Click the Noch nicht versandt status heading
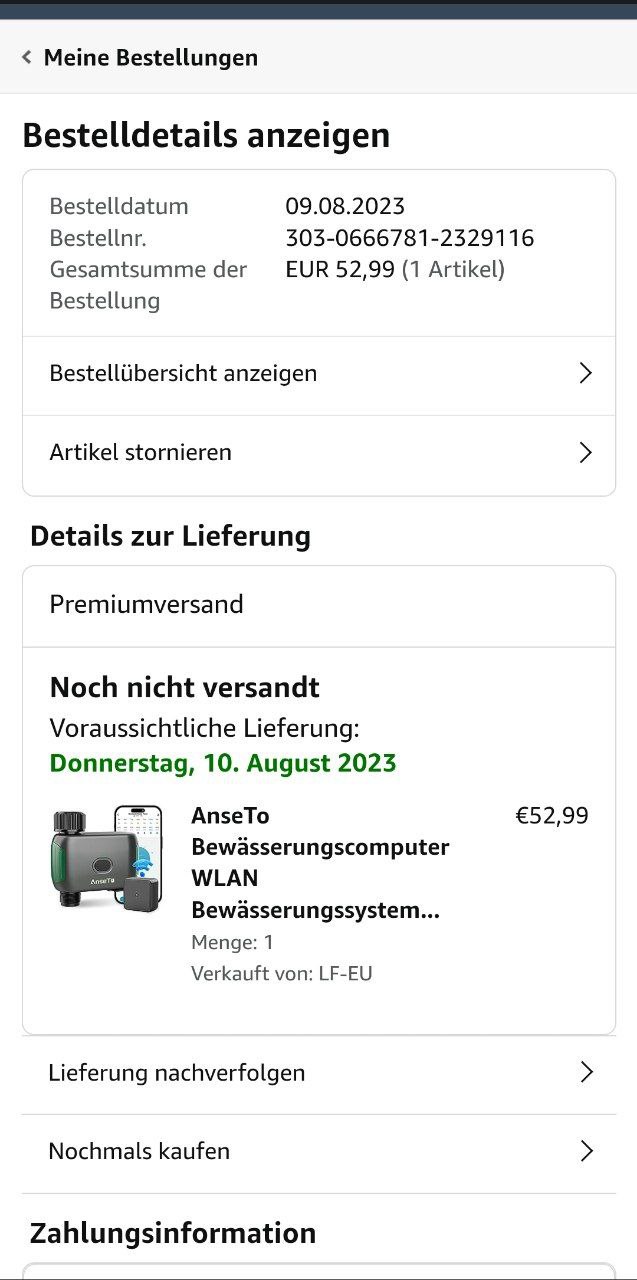This screenshot has height=1280, width=637. point(185,688)
